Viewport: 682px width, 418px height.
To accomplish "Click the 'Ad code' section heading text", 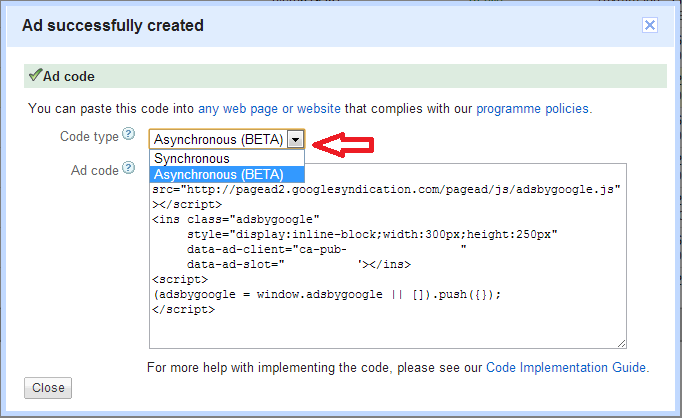I will pyautogui.click(x=69, y=77).
